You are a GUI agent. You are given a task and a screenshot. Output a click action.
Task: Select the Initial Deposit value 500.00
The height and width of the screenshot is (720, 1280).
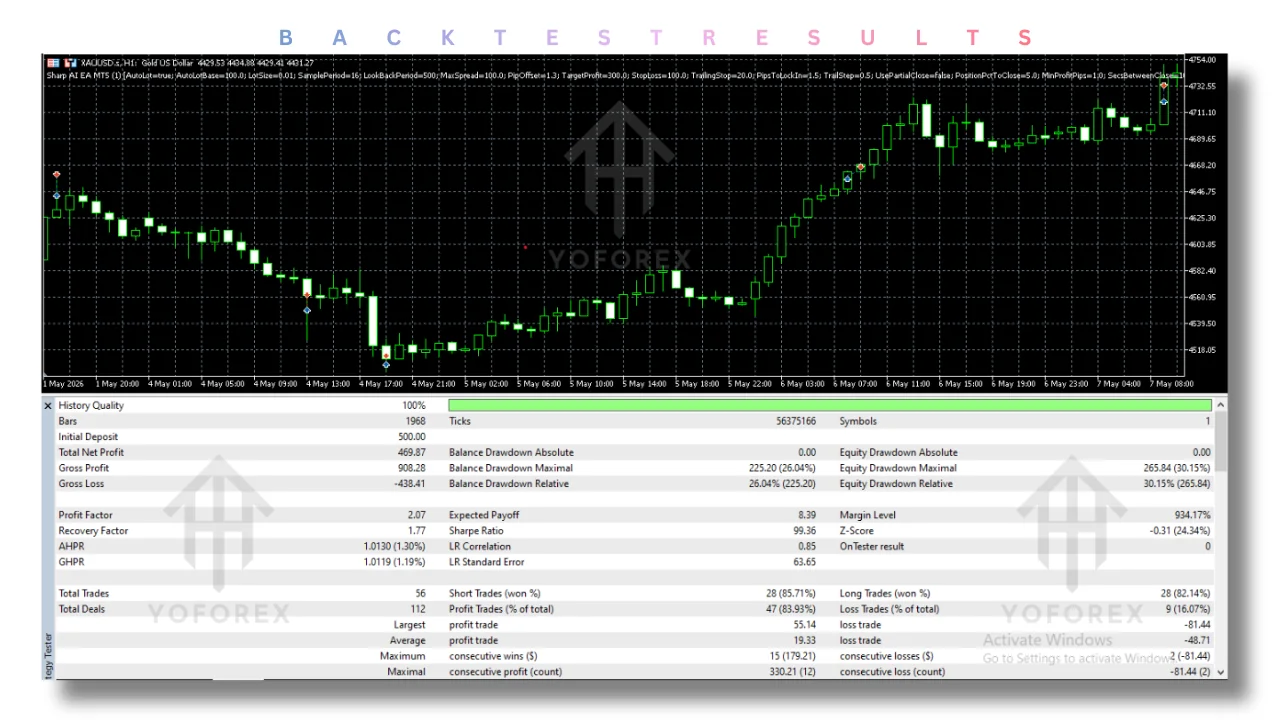411,437
